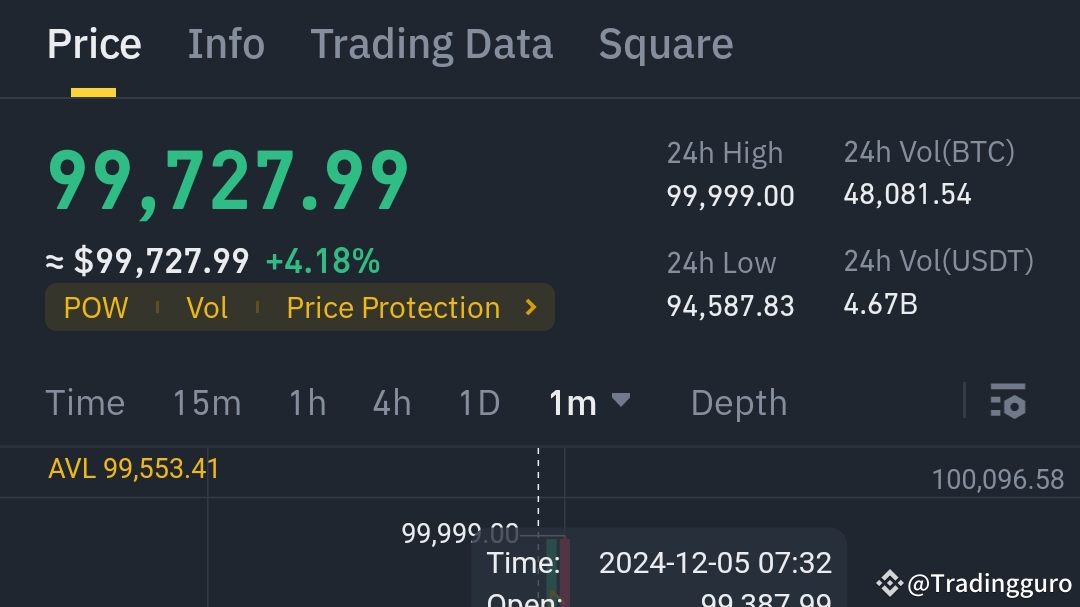Choose the 1h chart interval
The width and height of the screenshot is (1080, 607).
point(307,403)
